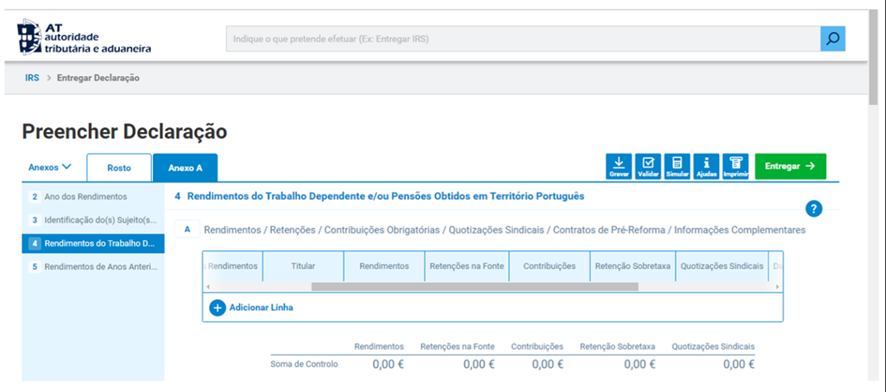Viewport: 886px width, 392px height.
Task: Click the Validar checkmark icon button
Action: click(648, 167)
